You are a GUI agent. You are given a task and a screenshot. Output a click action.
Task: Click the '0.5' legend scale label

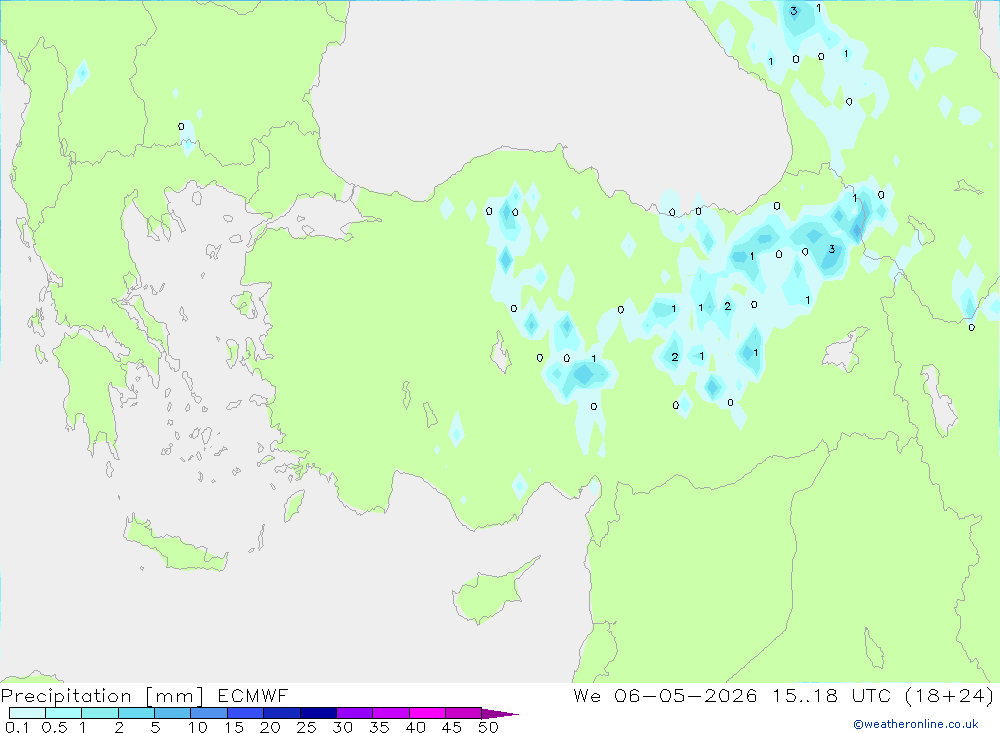54,727
